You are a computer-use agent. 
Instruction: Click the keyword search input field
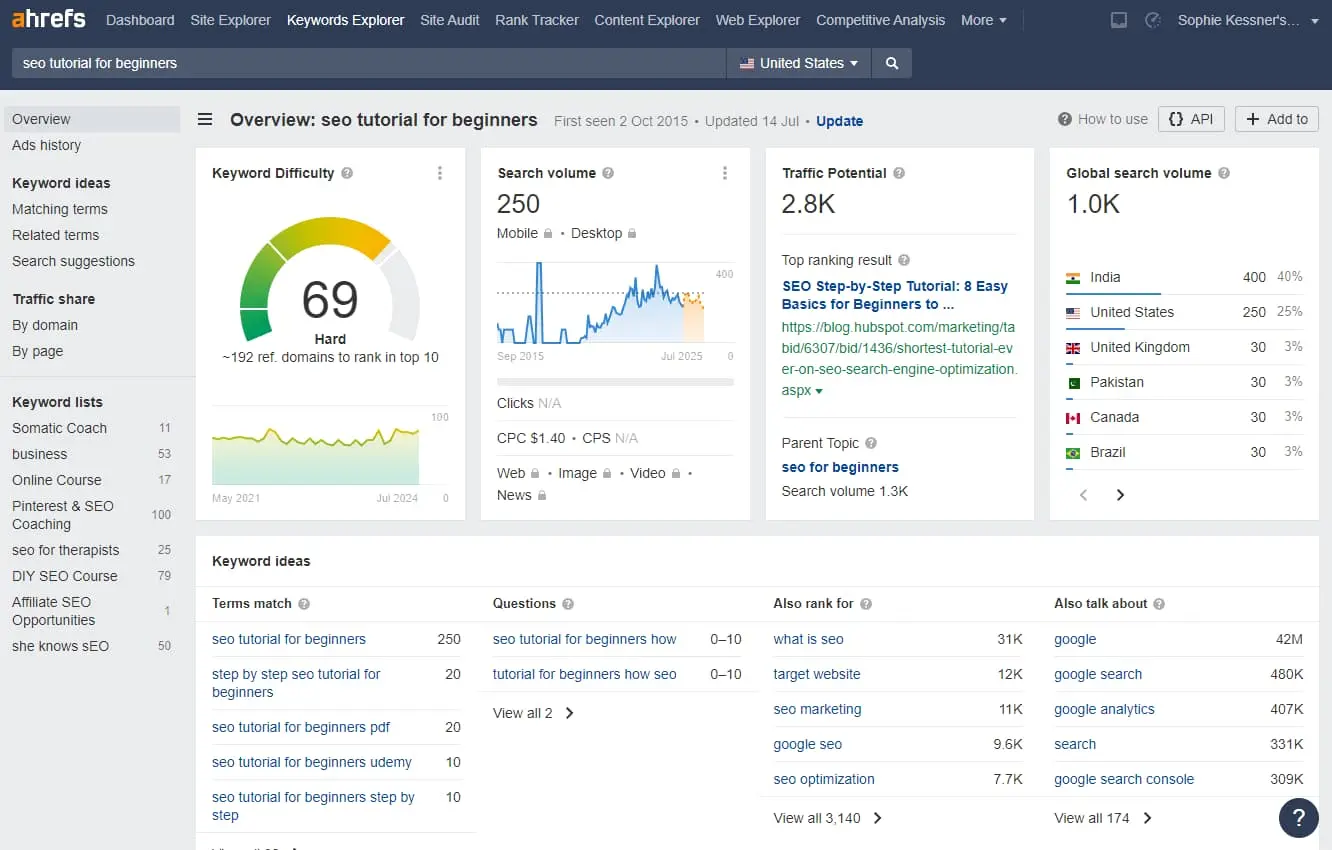click(369, 63)
